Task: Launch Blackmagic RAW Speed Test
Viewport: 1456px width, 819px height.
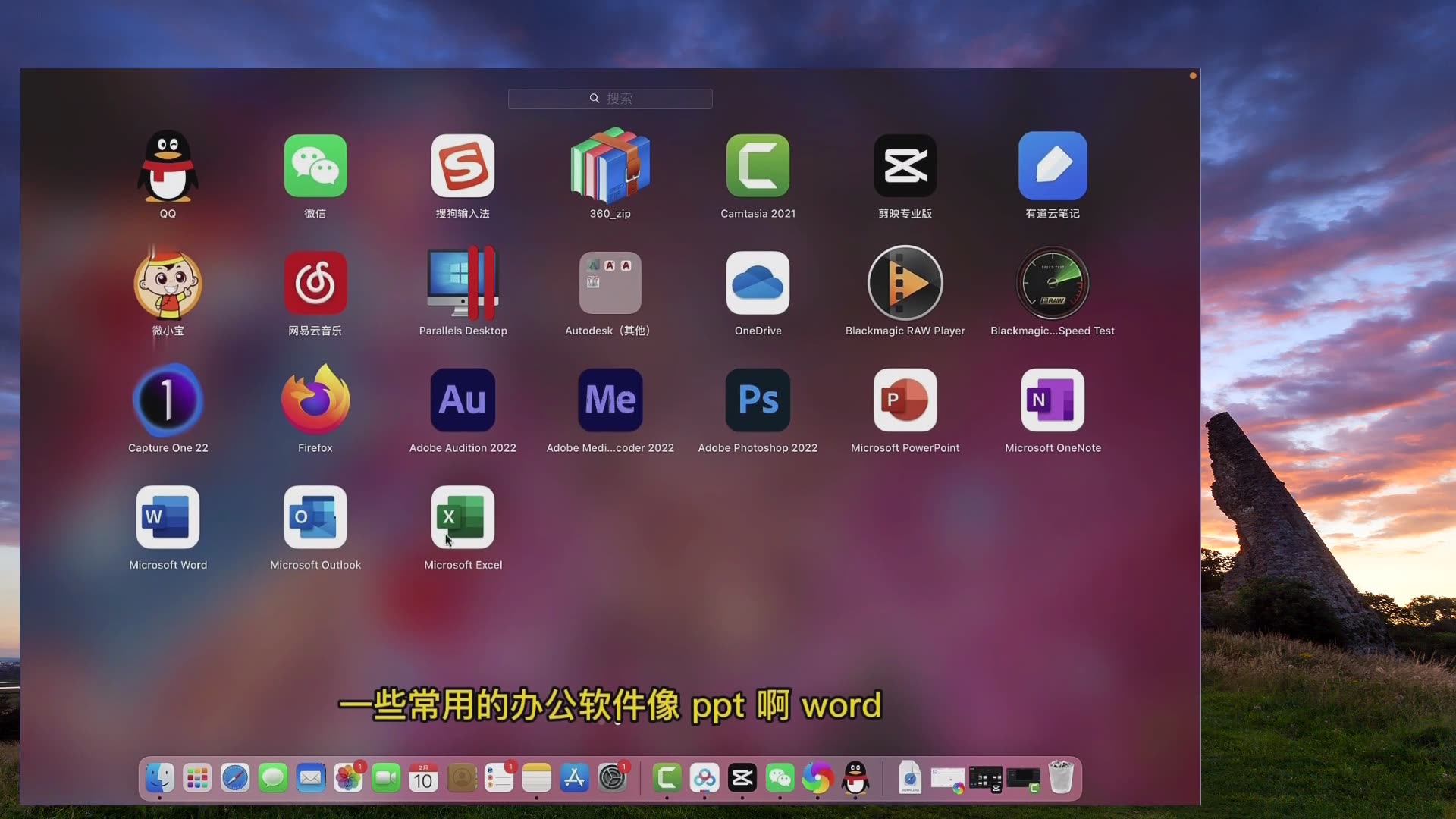Action: click(x=1053, y=283)
